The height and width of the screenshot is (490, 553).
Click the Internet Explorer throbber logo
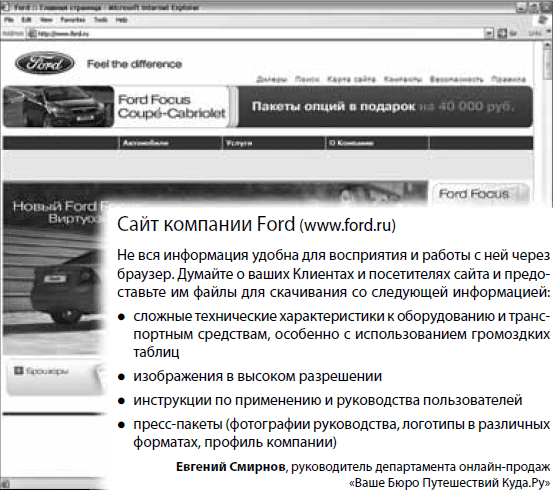tap(543, 20)
